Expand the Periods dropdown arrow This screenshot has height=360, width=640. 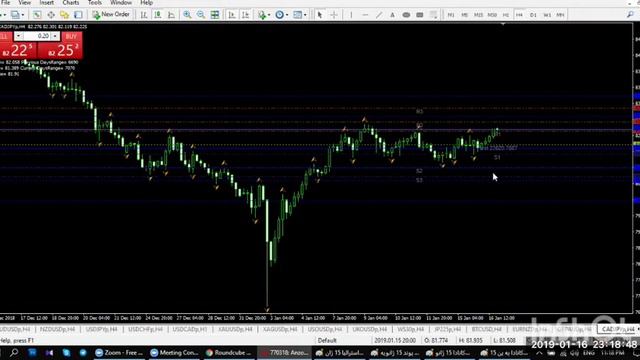(287, 15)
